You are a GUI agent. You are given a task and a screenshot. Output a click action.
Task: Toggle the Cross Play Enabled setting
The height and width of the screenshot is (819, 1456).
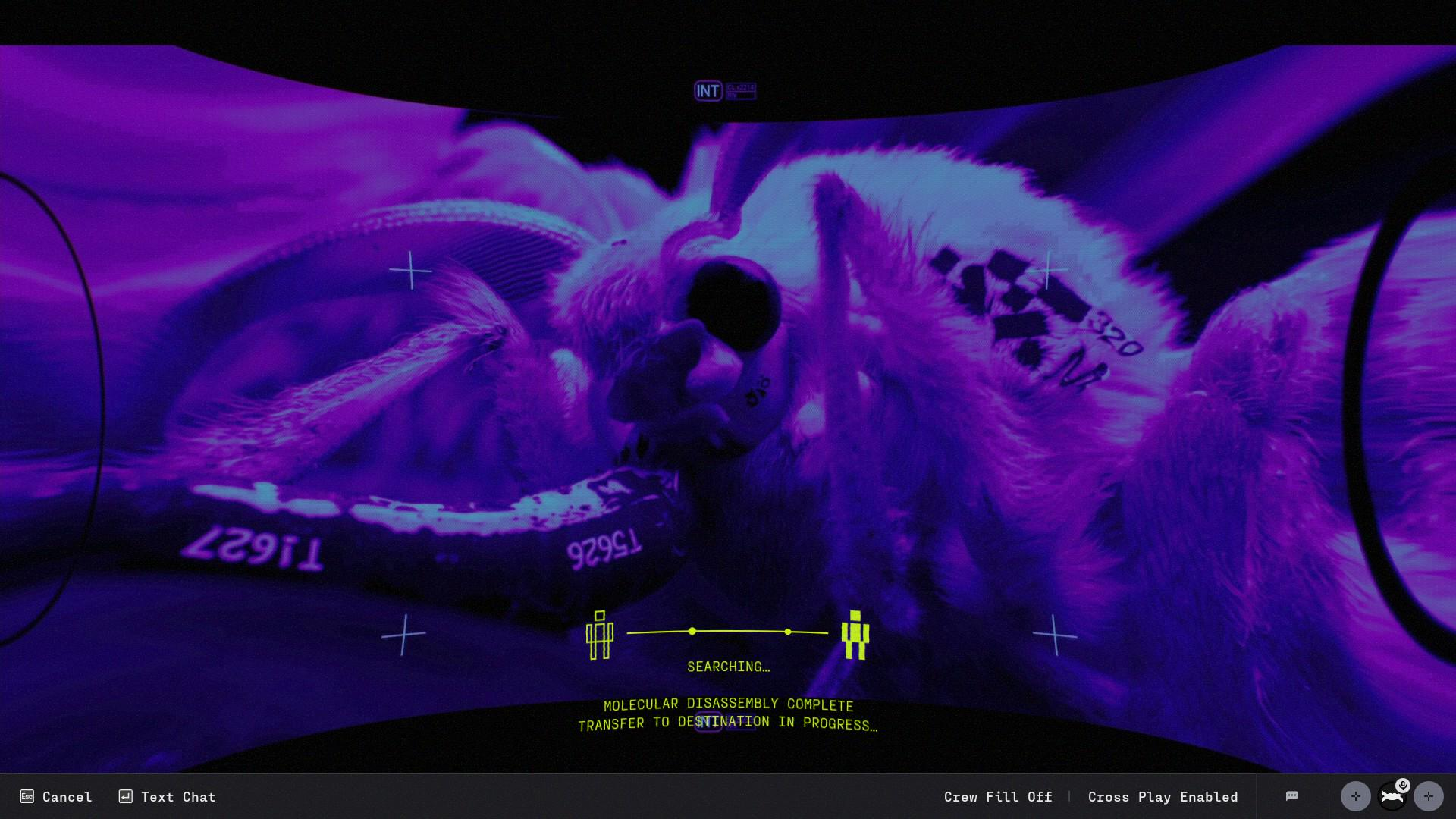coord(1163,797)
